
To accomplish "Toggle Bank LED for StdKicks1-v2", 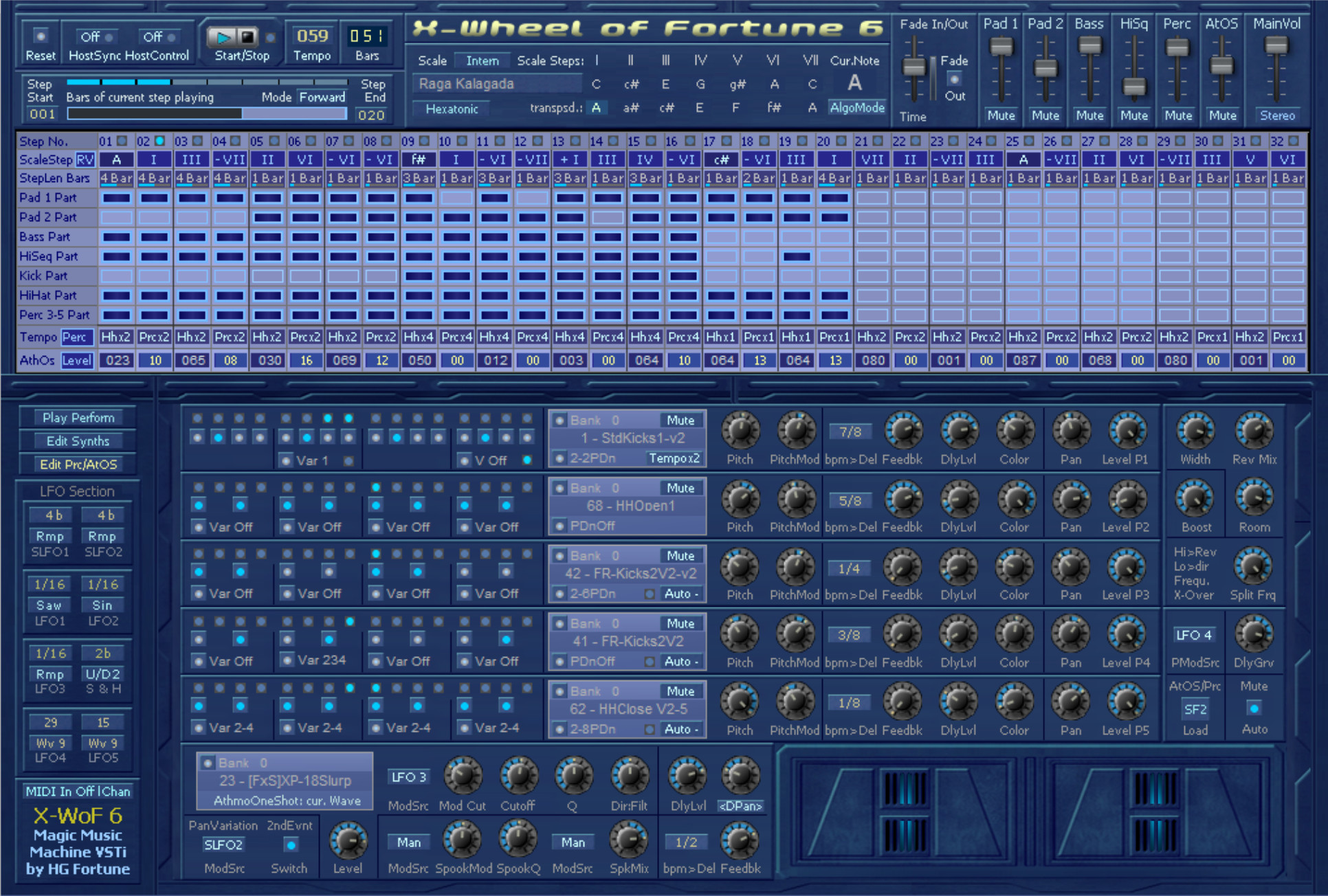I will pos(560,420).
